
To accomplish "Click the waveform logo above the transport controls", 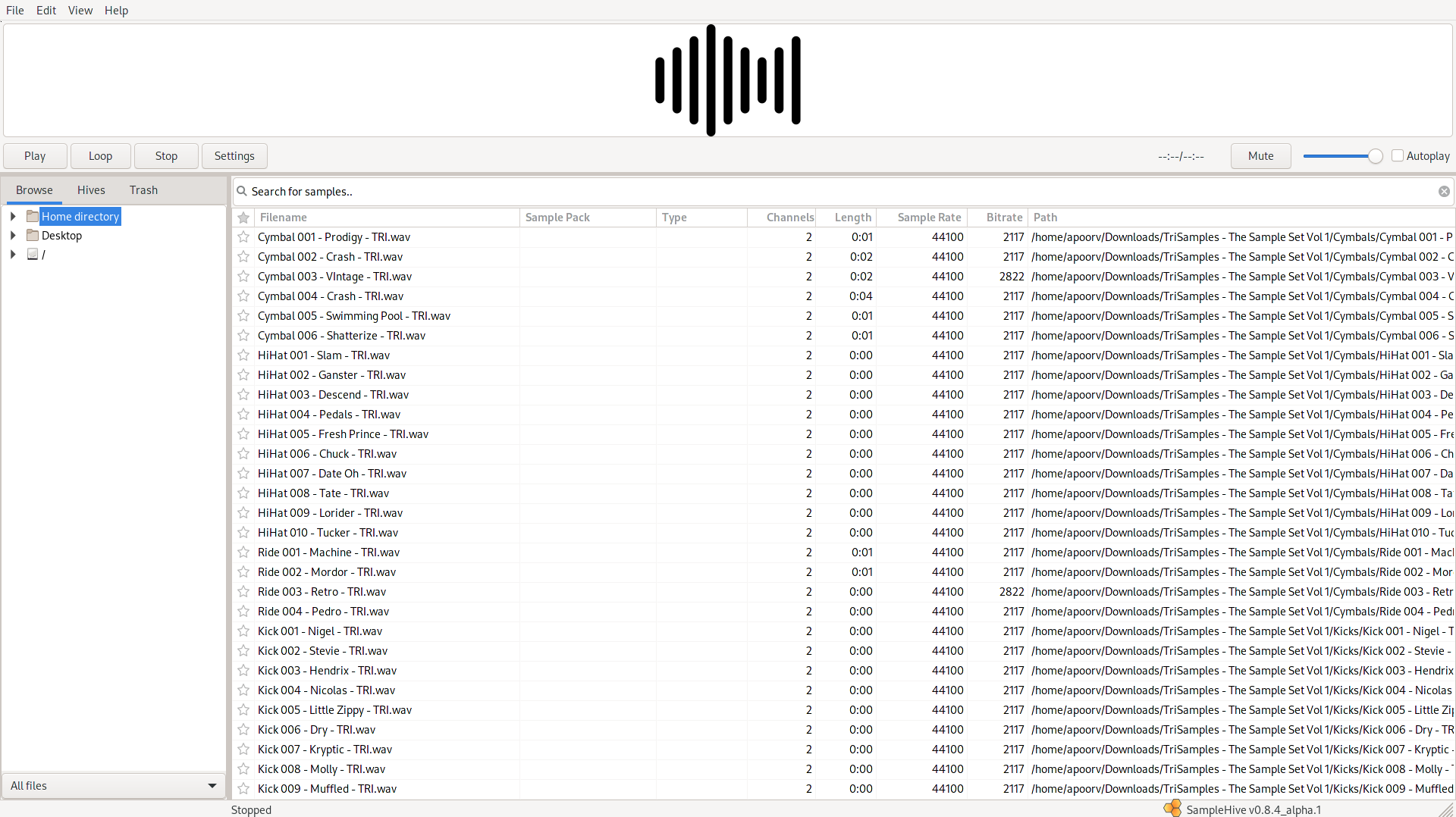I will point(726,79).
